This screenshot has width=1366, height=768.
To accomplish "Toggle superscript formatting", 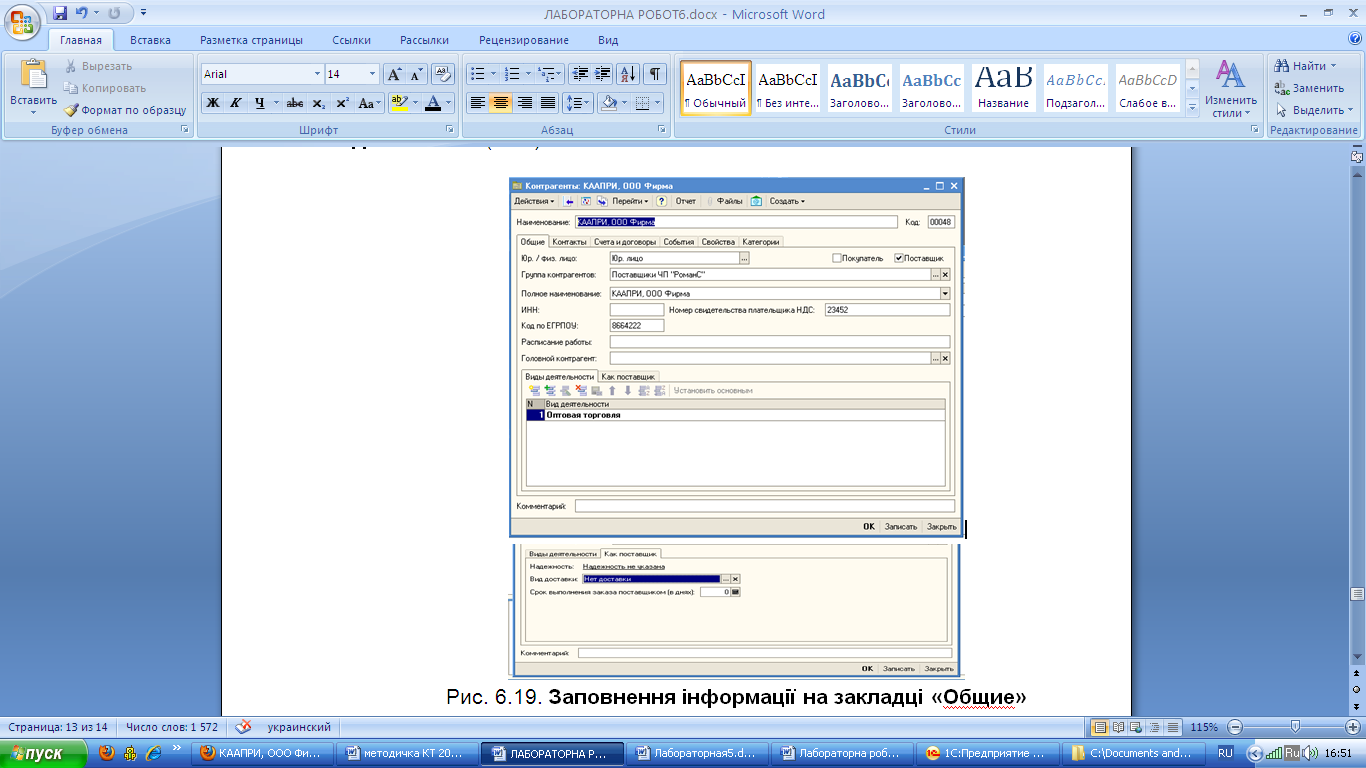I will pos(342,103).
